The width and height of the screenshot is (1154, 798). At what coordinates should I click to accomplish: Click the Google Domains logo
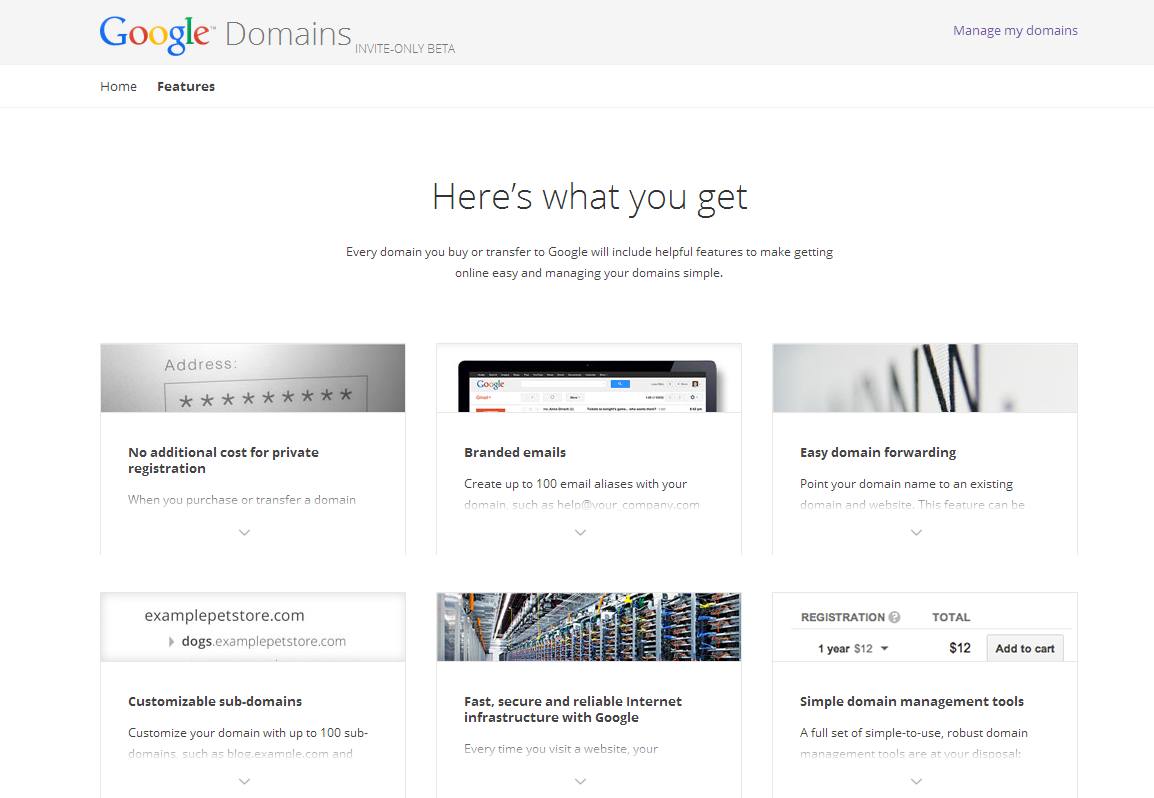point(225,34)
